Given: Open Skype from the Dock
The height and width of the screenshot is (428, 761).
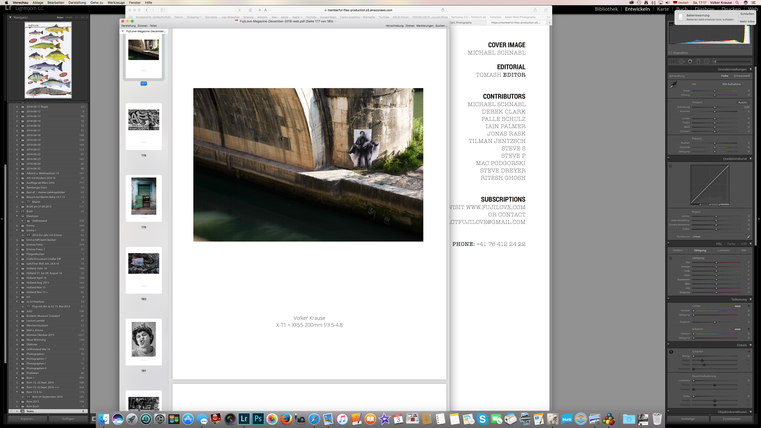Looking at the screenshot, I should (x=482, y=419).
